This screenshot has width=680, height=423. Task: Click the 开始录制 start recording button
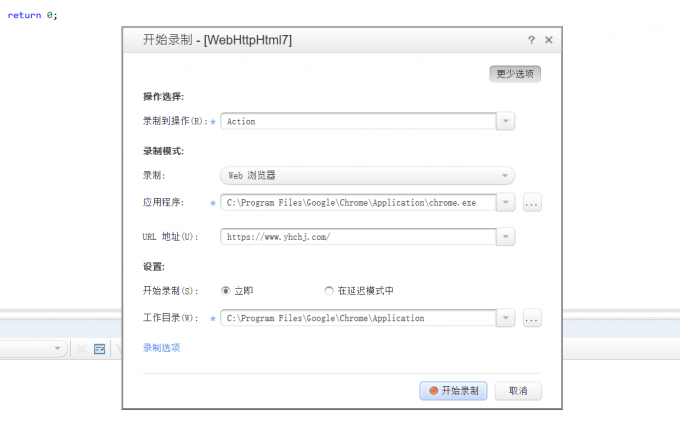[x=453, y=391]
